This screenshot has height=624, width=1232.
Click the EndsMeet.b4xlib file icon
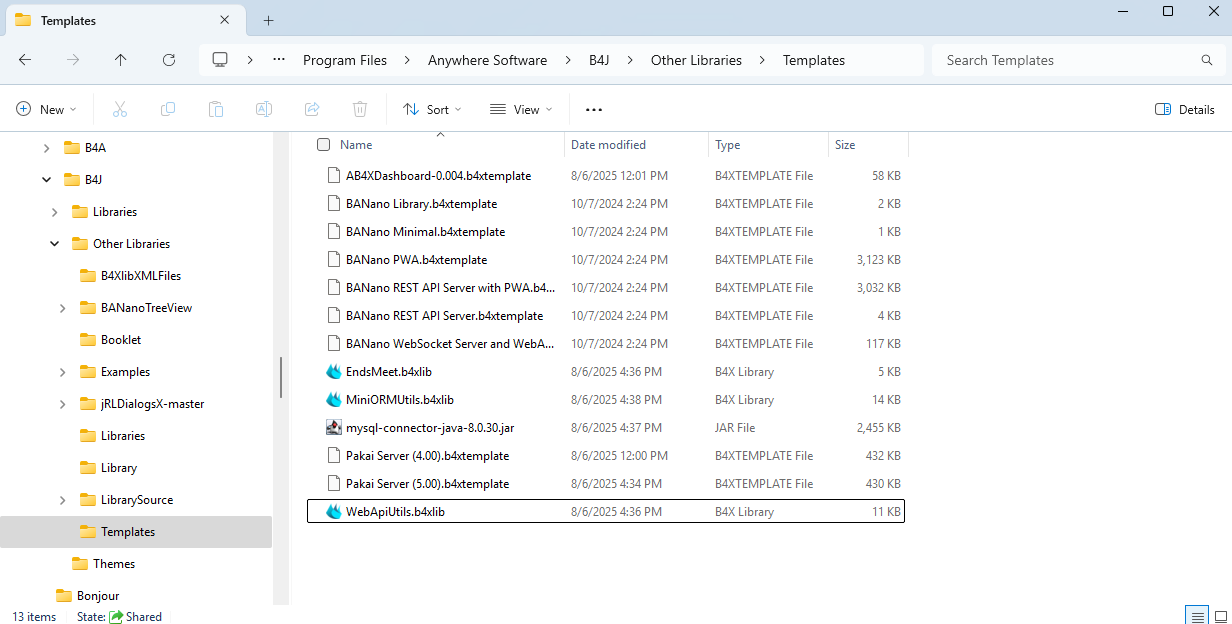pos(334,371)
